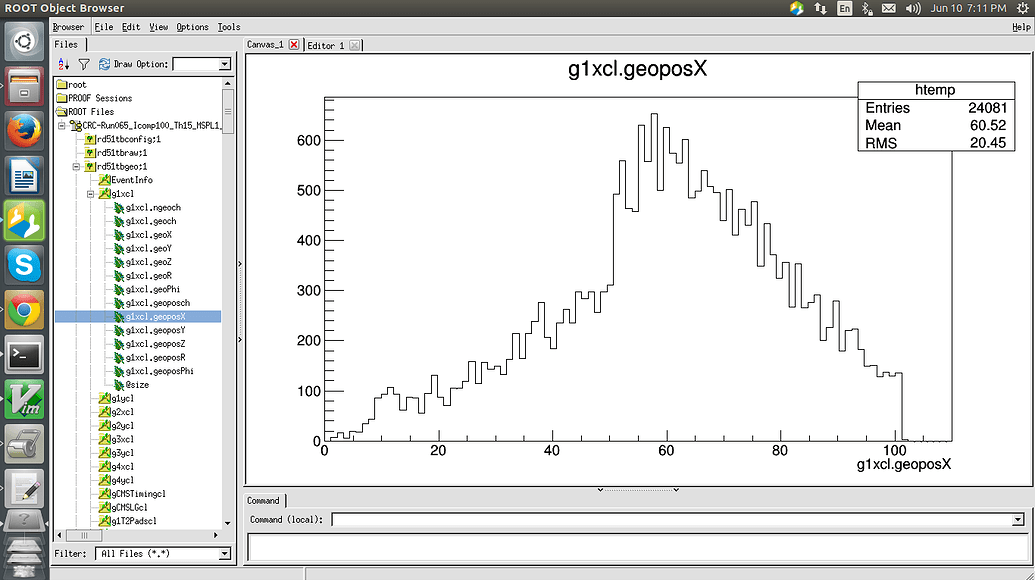
Task: Open the Browser menu
Action: click(x=69, y=27)
